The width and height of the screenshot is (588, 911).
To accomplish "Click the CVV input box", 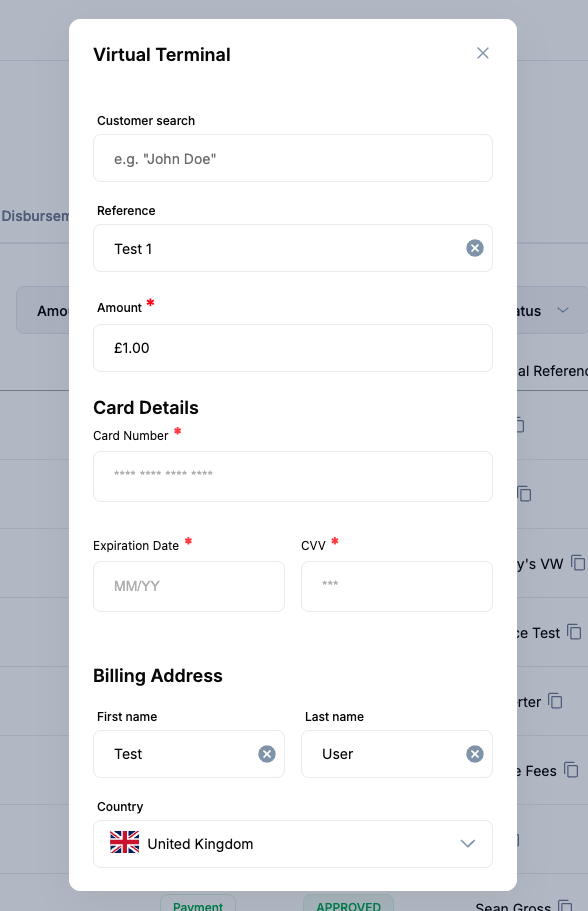I will coord(397,586).
